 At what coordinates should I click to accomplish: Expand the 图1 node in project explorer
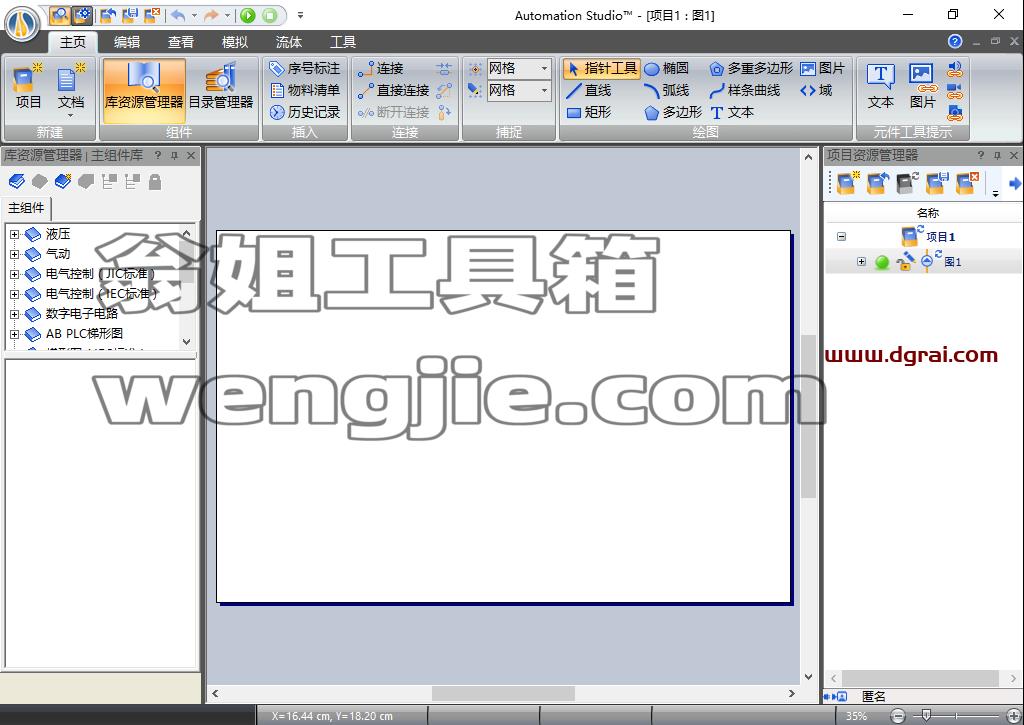tap(861, 262)
